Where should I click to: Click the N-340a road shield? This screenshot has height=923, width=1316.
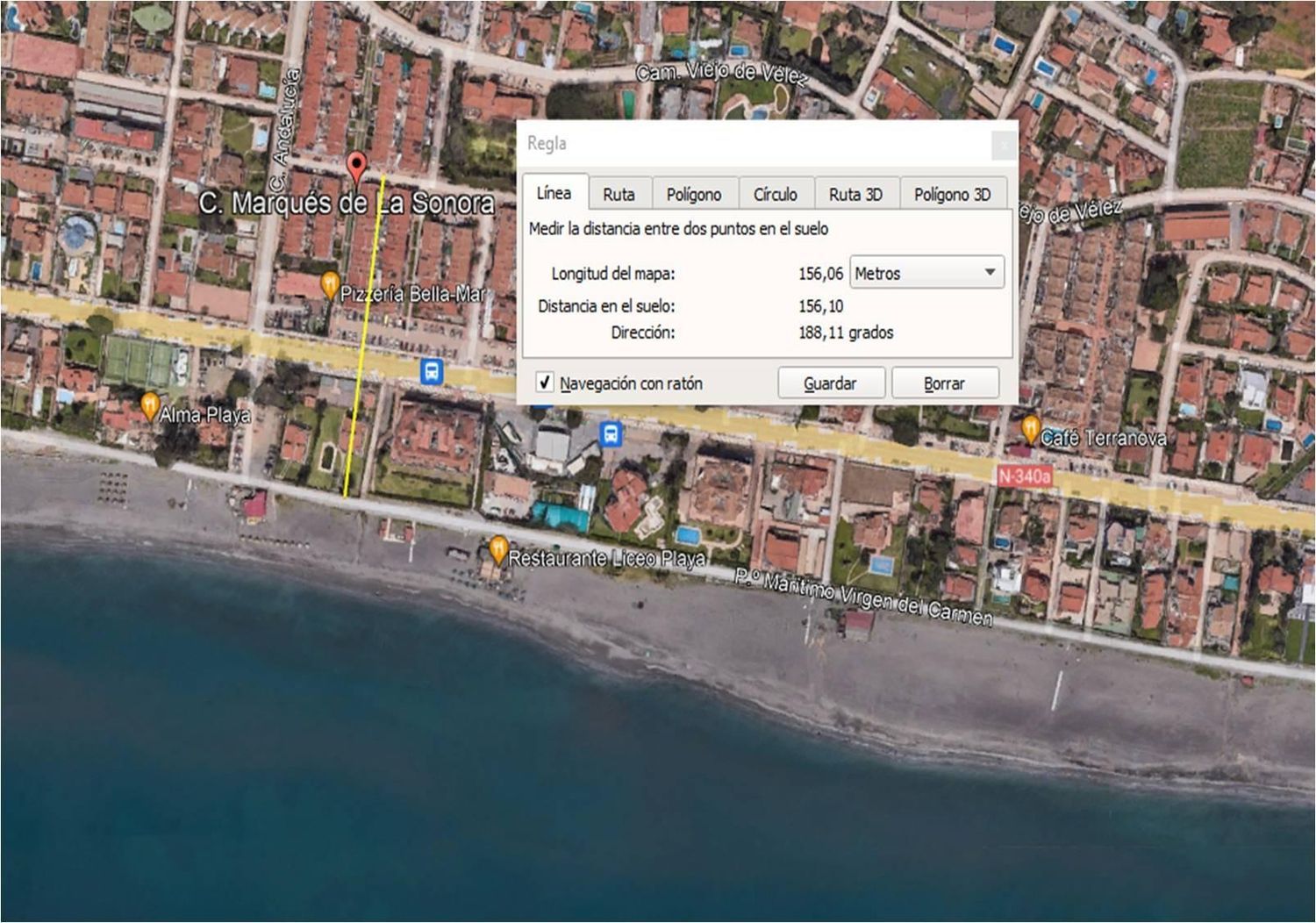click(x=1024, y=476)
